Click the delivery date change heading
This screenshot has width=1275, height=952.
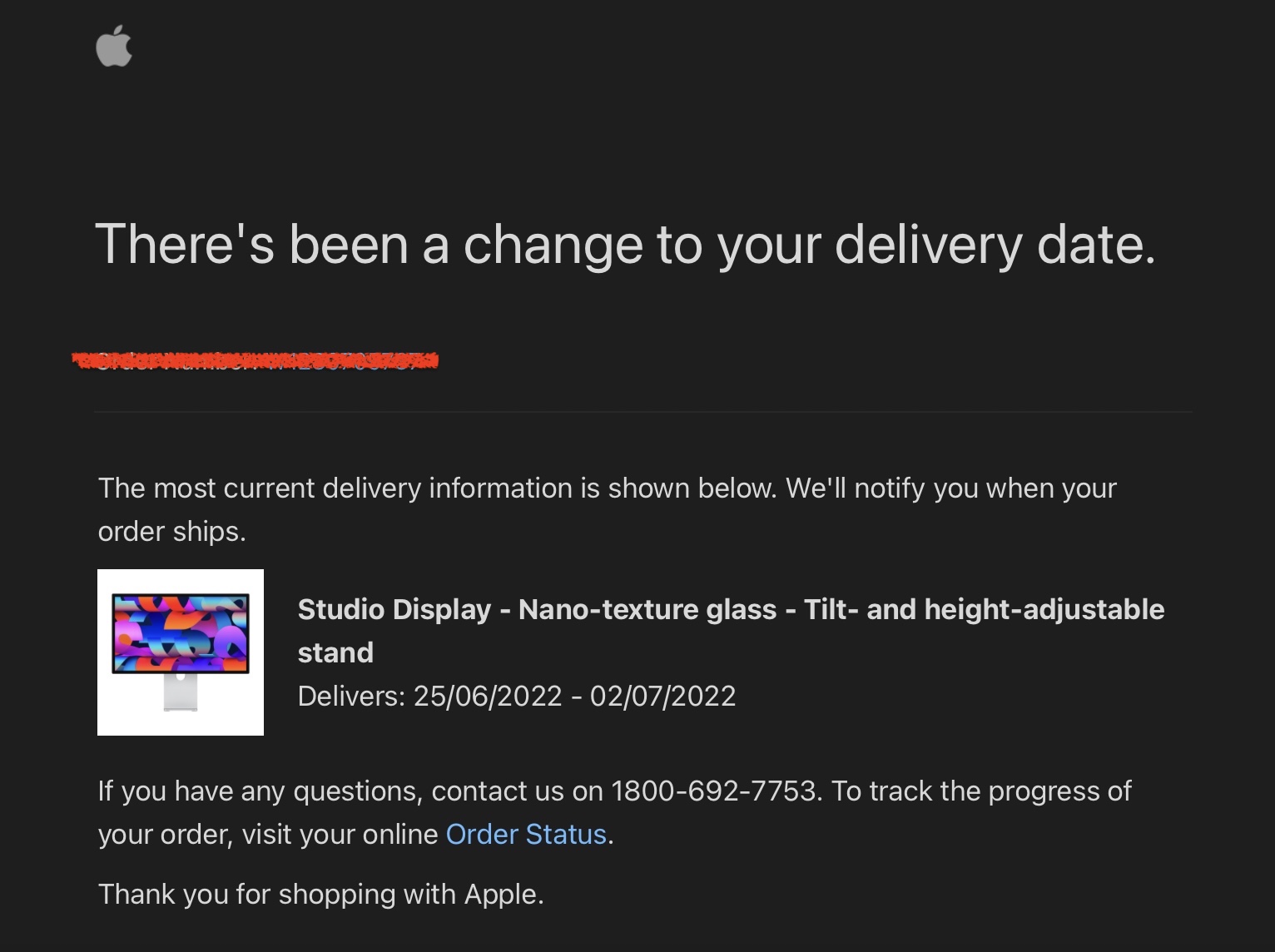point(625,244)
